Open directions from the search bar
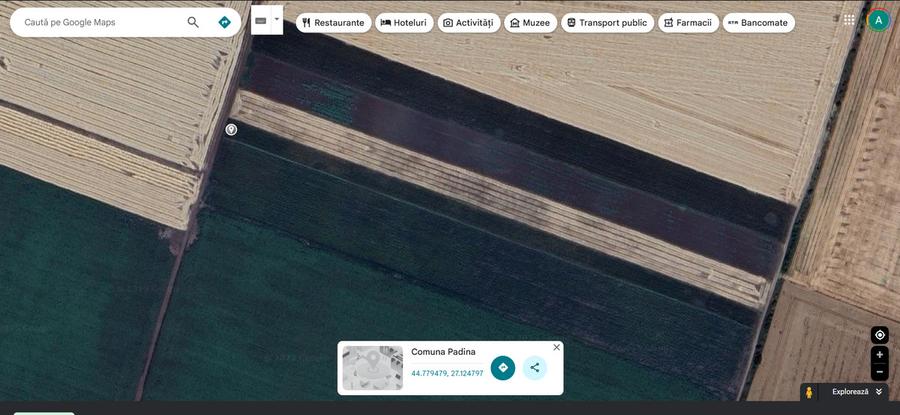This screenshot has width=900, height=415. point(225,22)
